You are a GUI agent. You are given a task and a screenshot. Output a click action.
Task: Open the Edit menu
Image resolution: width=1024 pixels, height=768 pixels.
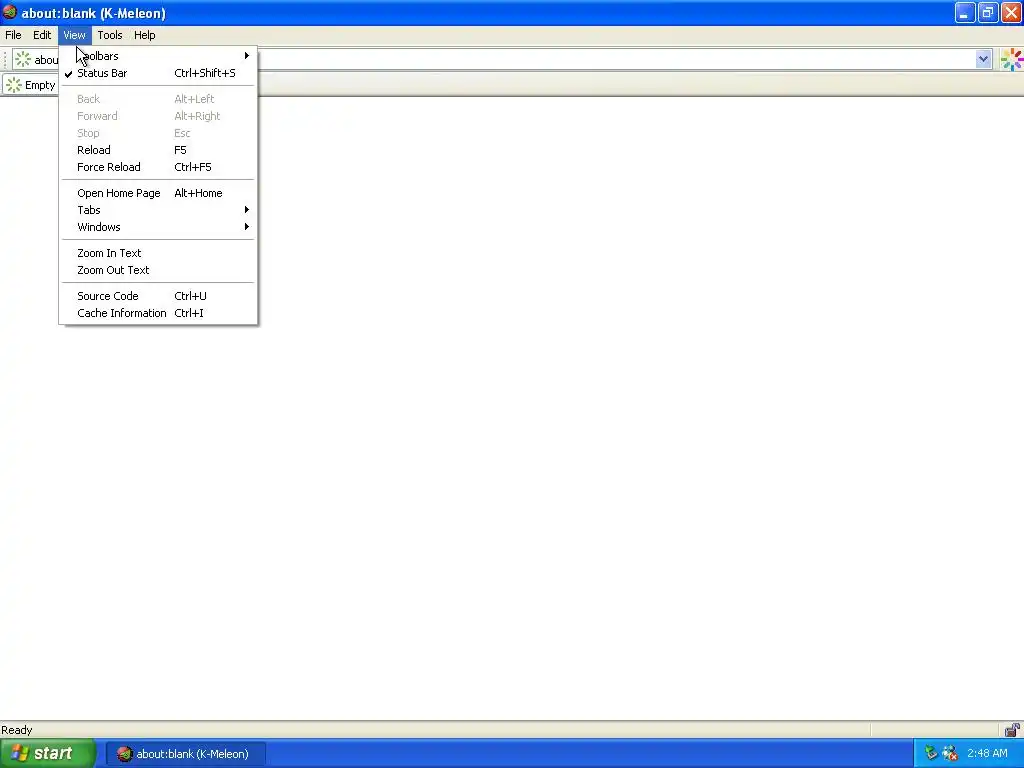pos(42,35)
